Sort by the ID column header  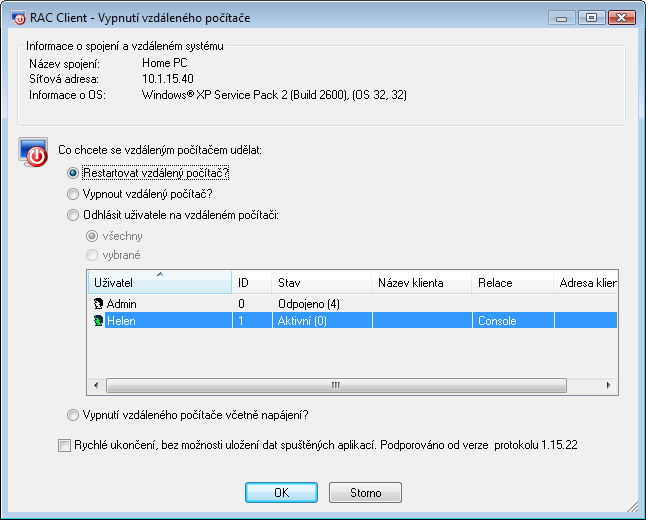pyautogui.click(x=252, y=282)
